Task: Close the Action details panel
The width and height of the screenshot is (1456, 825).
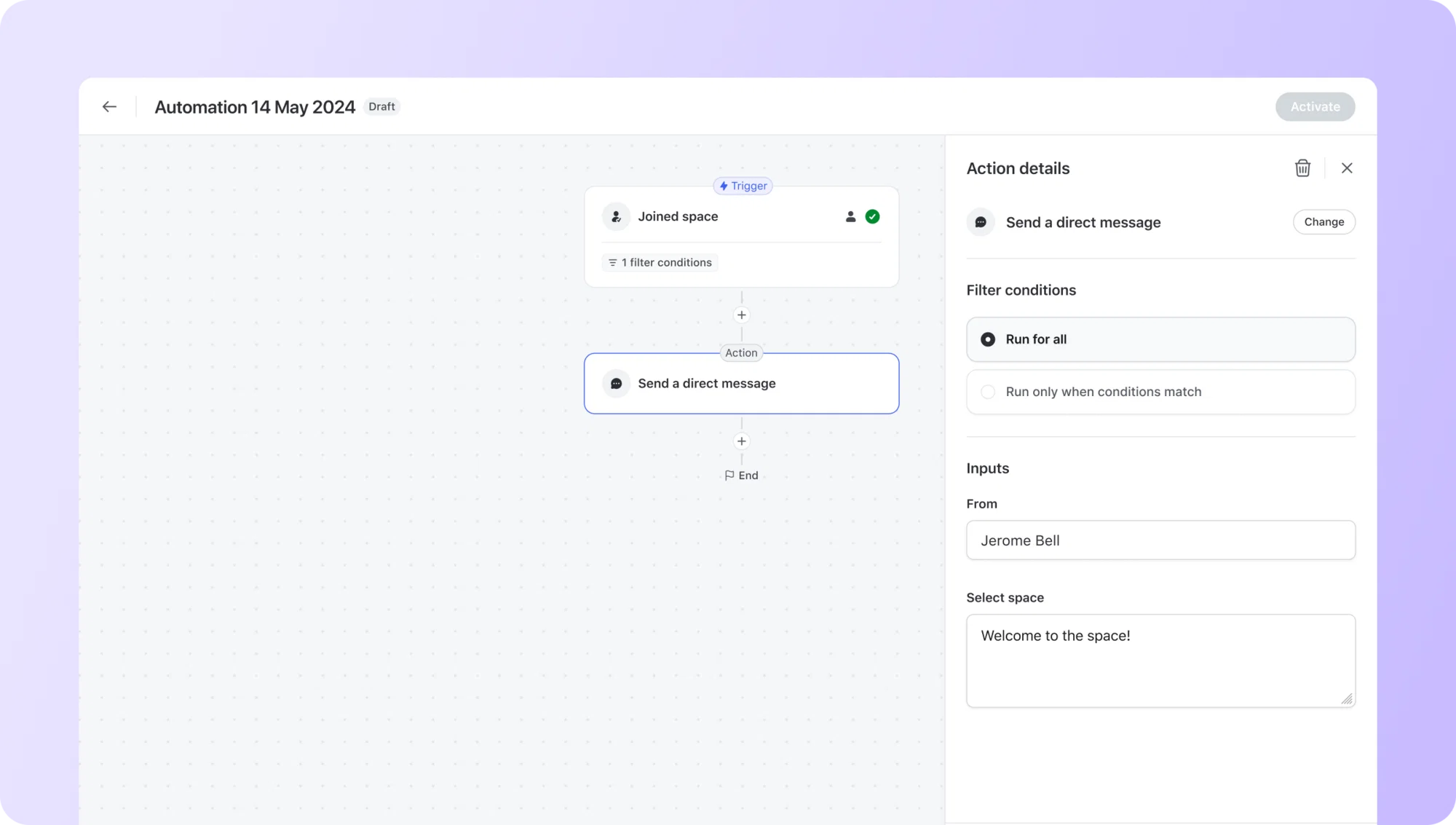Action: (1347, 168)
